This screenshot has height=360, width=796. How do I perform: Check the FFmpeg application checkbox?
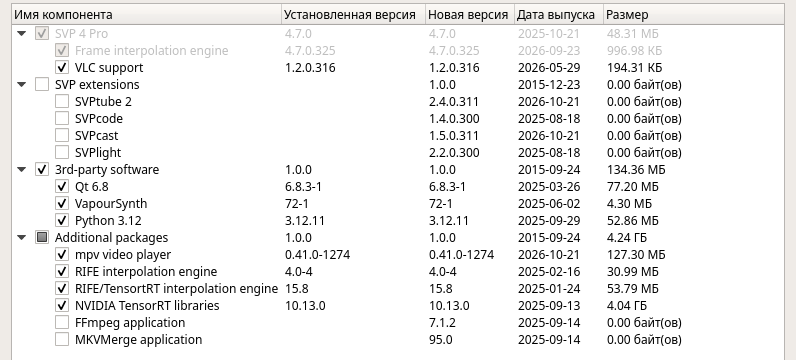[62, 322]
